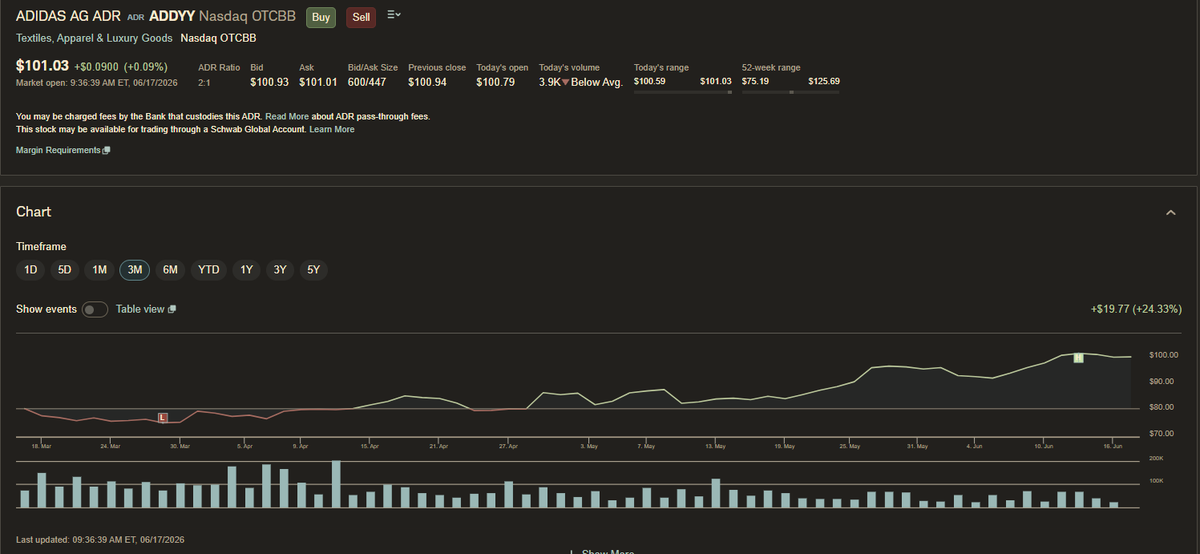This screenshot has width=1200, height=554.
Task: Collapse the Chart section chevron
Action: [1171, 212]
